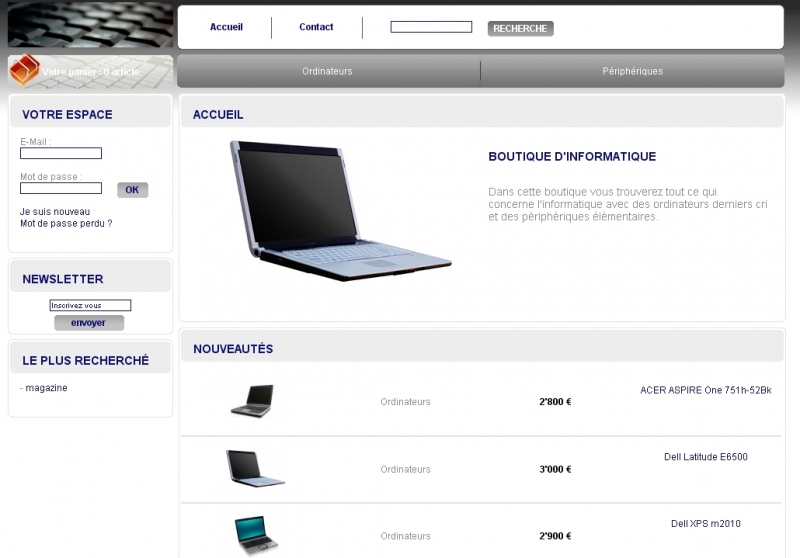Follow the "Je suis nouveau" link
Screen dimensions: 800x558
55,212
